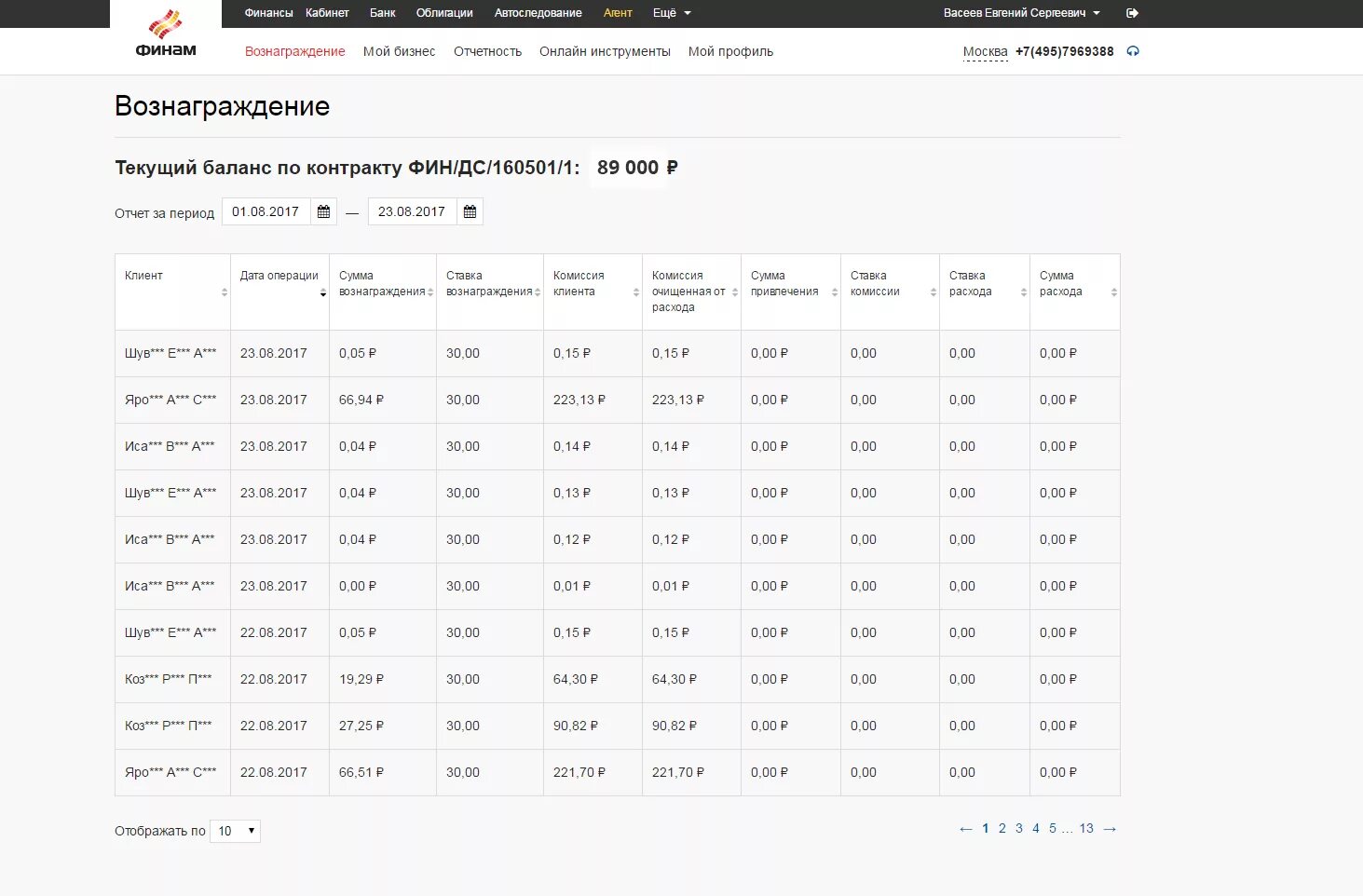The width and height of the screenshot is (1363, 896).
Task: Click balance value 89 000 ₽
Action: [637, 168]
